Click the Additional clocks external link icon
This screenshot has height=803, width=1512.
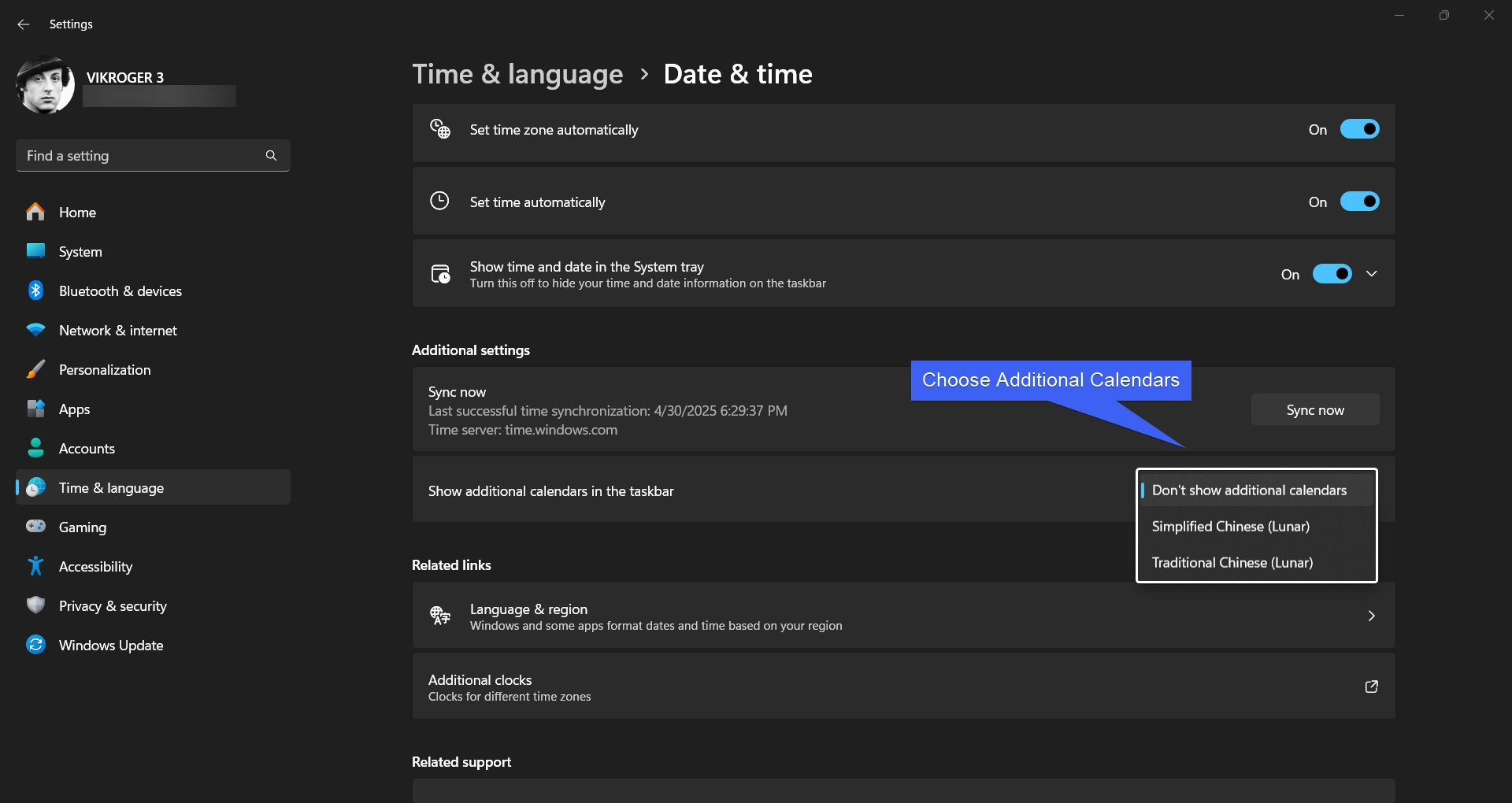tap(1371, 686)
